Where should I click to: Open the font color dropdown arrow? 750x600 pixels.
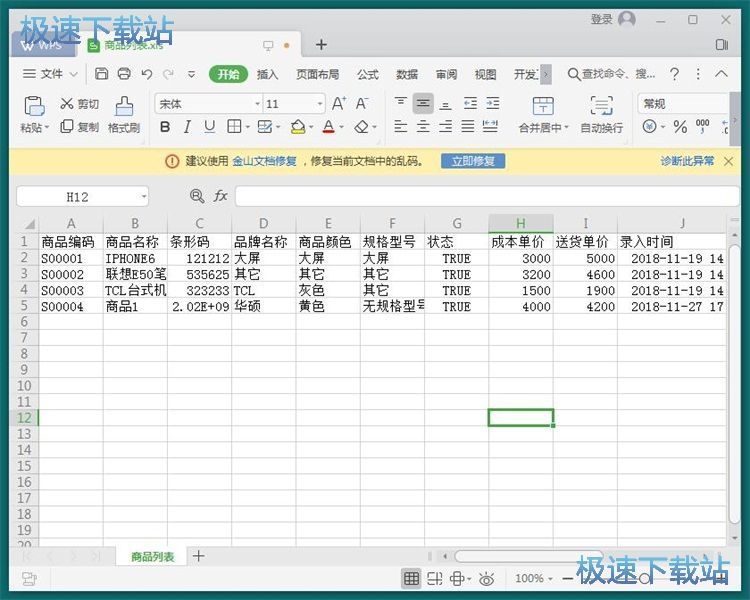coord(342,127)
